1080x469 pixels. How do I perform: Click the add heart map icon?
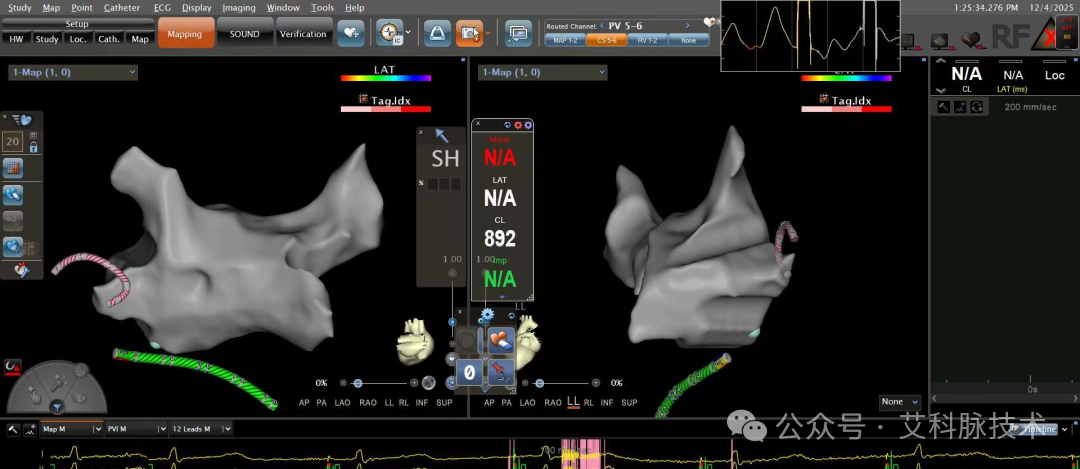point(351,33)
